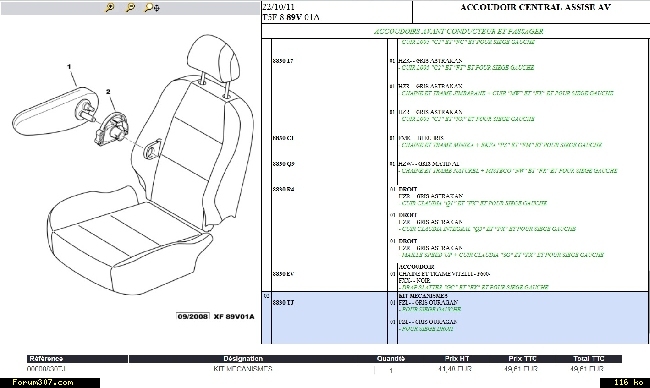Select part reference 8850 R4

click(x=284, y=189)
